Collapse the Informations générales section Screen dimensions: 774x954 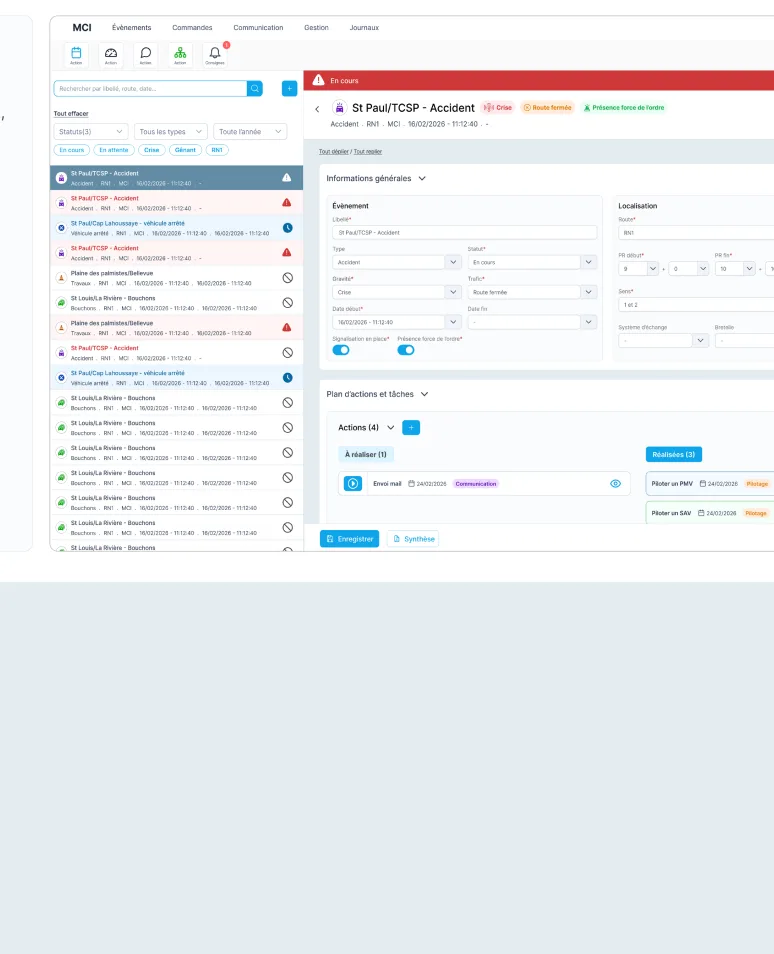(x=422, y=178)
